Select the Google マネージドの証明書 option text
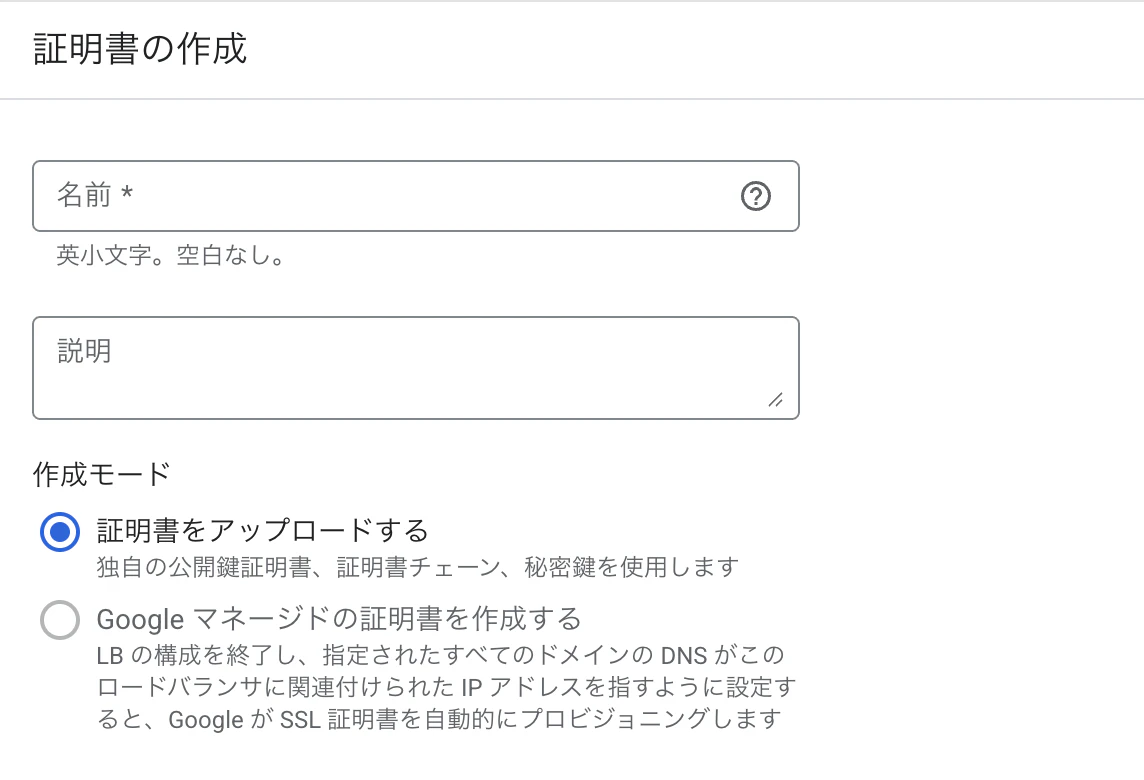1144x780 pixels. (x=330, y=620)
